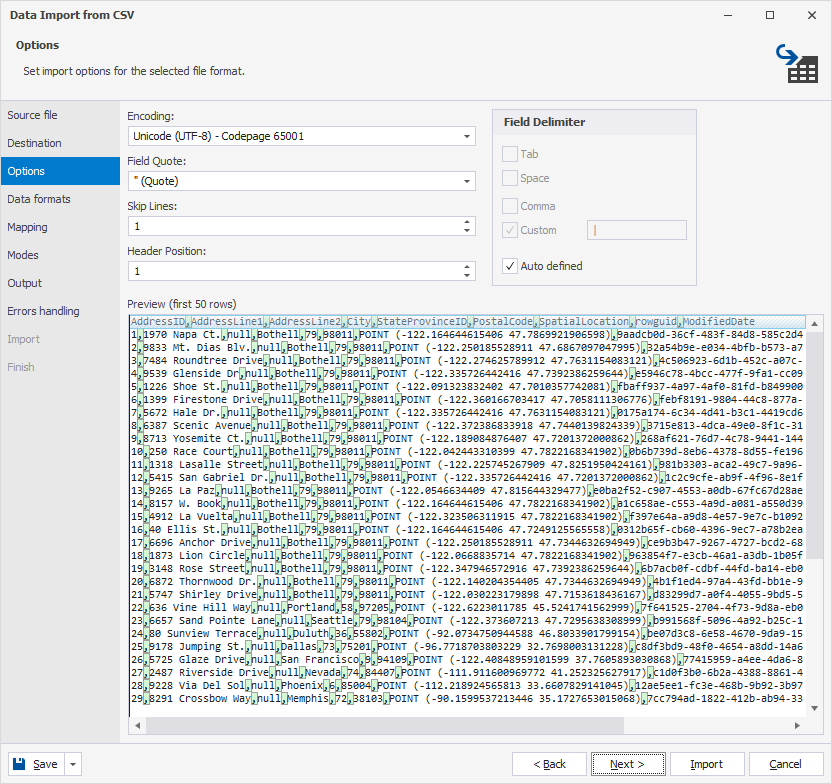Increase the Header Position value

(466, 267)
